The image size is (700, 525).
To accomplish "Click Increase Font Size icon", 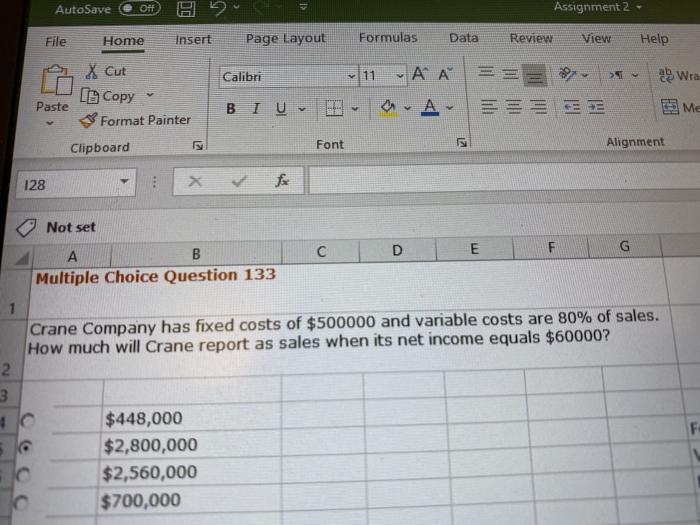I will click(x=420, y=73).
